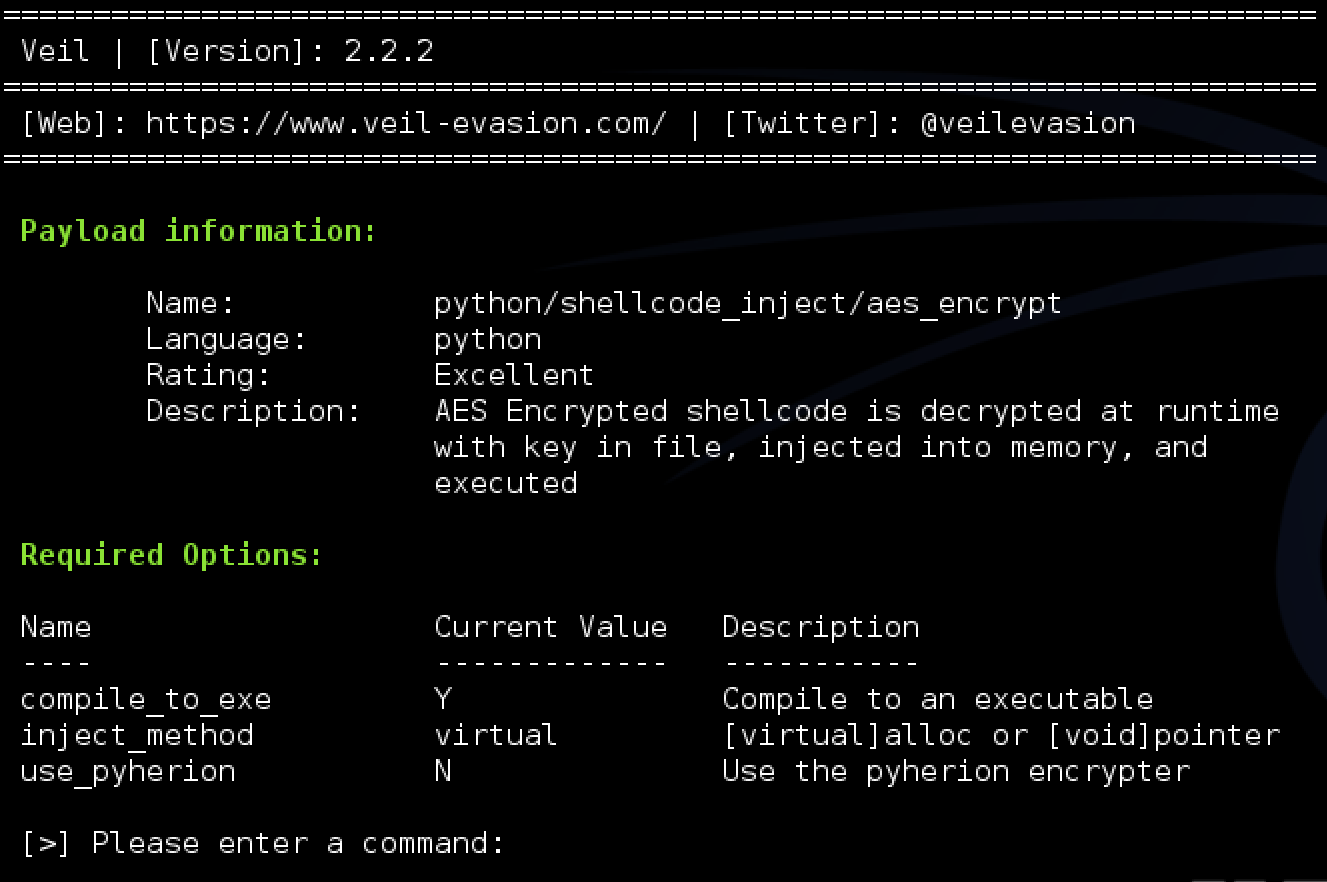This screenshot has width=1327, height=882.
Task: Click the Version 2.2.2 text
Action: (x=290, y=51)
